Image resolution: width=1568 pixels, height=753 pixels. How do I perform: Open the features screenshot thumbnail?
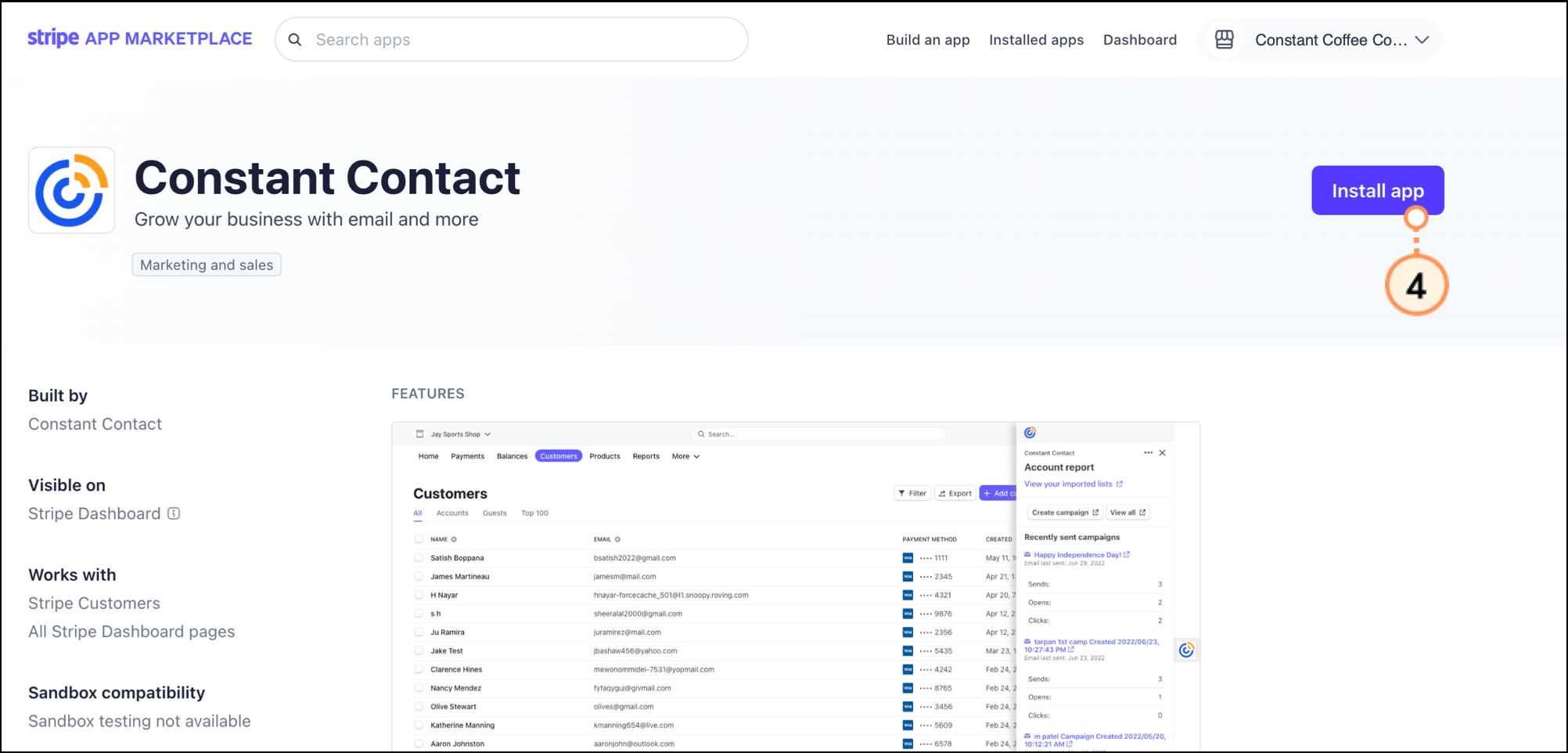coord(796,587)
